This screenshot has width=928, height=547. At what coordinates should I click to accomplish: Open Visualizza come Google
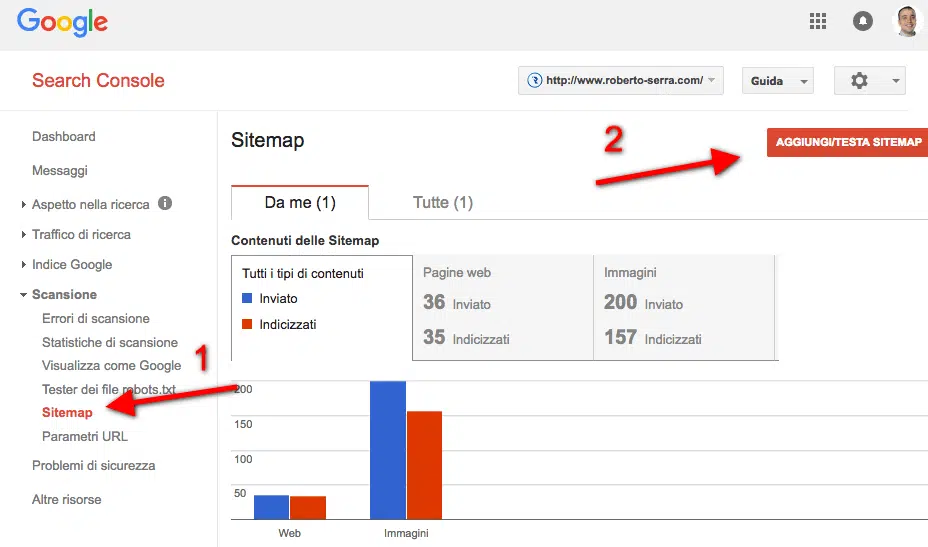(111, 366)
